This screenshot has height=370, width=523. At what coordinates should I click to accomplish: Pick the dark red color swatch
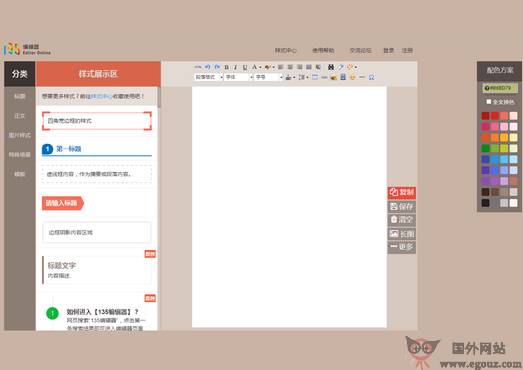pyautogui.click(x=485, y=116)
